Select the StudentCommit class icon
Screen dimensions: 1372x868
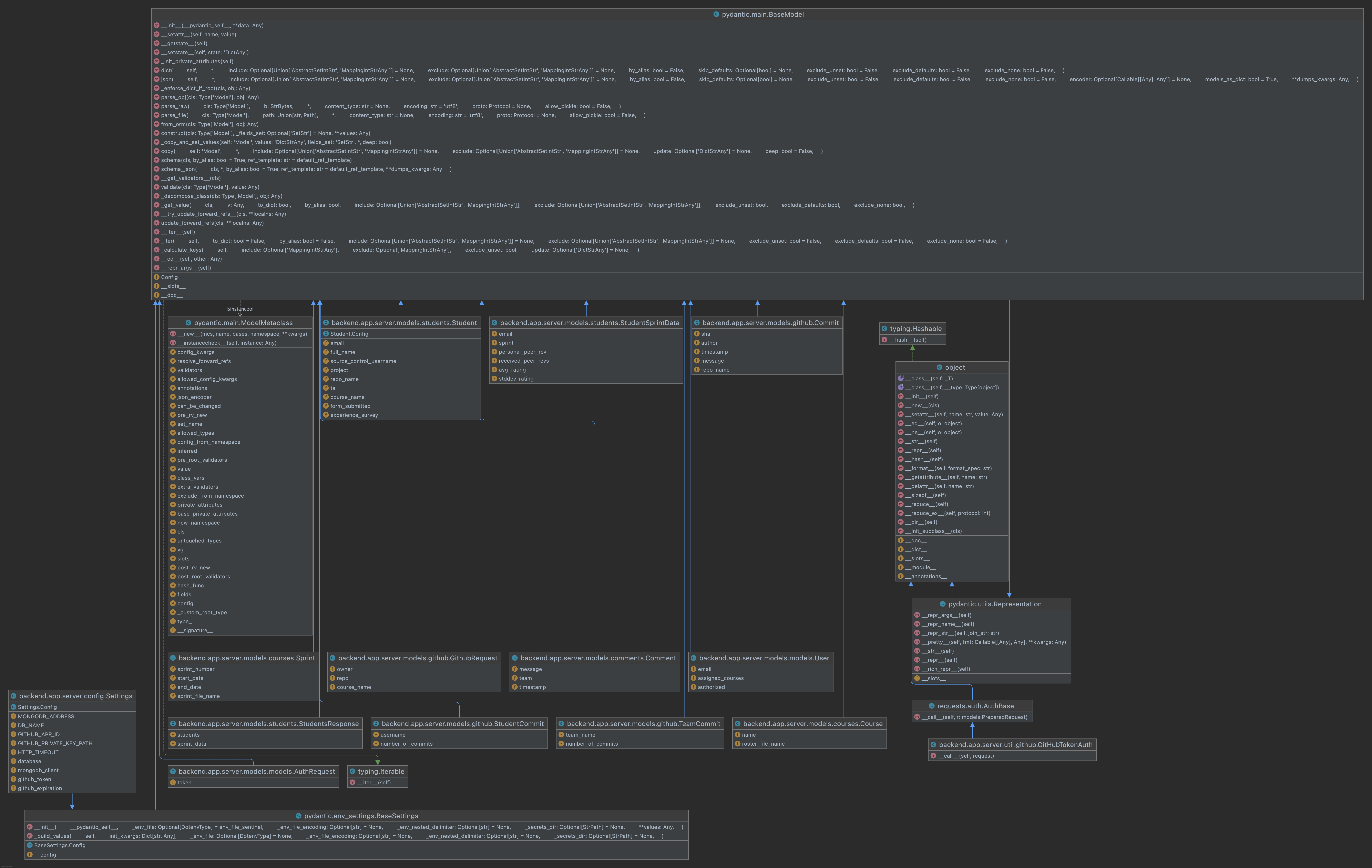pyautogui.click(x=376, y=724)
